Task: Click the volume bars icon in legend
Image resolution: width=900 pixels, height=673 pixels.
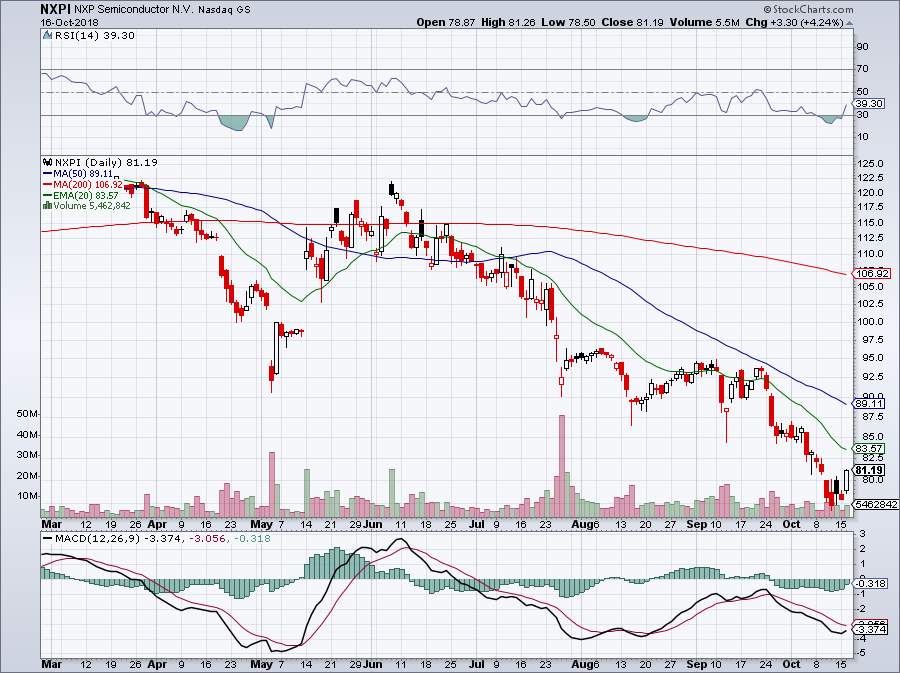Action: (48, 206)
